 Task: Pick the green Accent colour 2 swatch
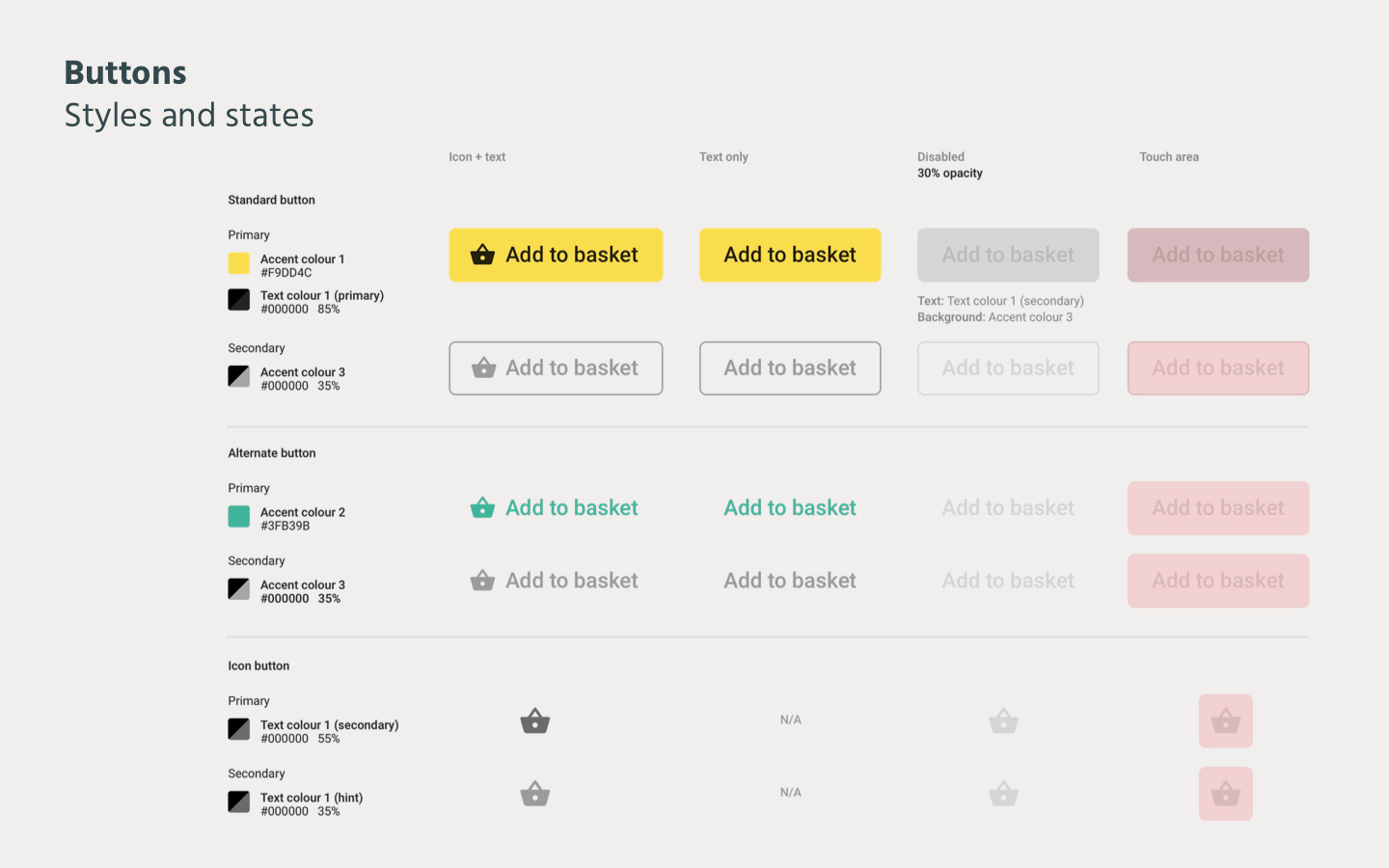click(x=239, y=517)
